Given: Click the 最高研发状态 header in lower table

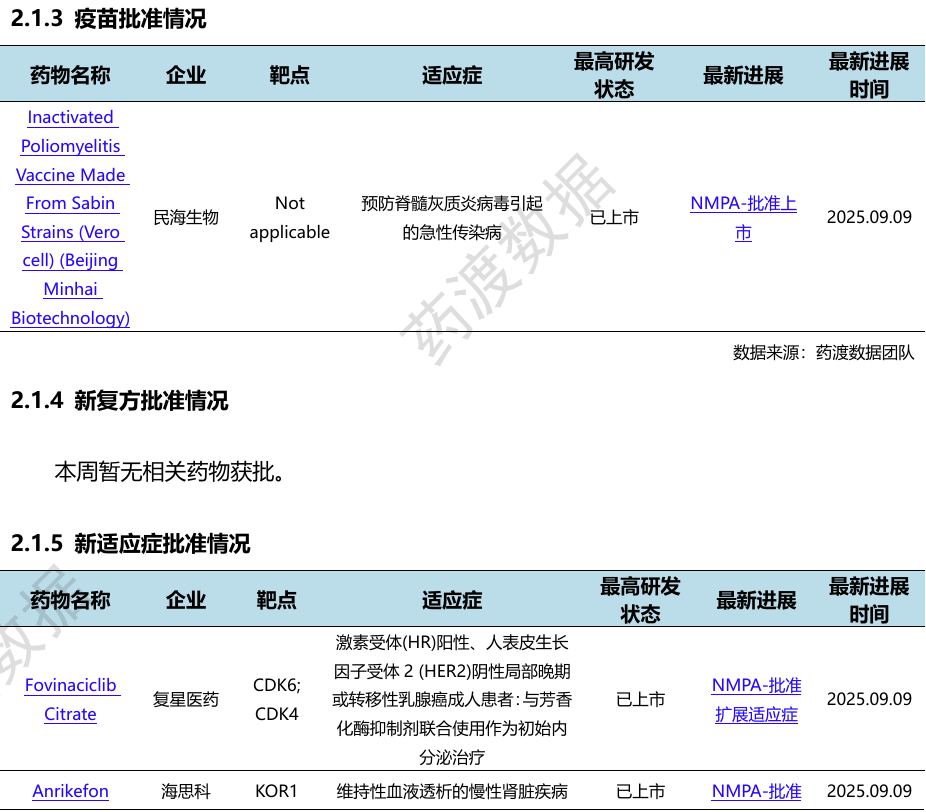Looking at the screenshot, I should click(640, 600).
